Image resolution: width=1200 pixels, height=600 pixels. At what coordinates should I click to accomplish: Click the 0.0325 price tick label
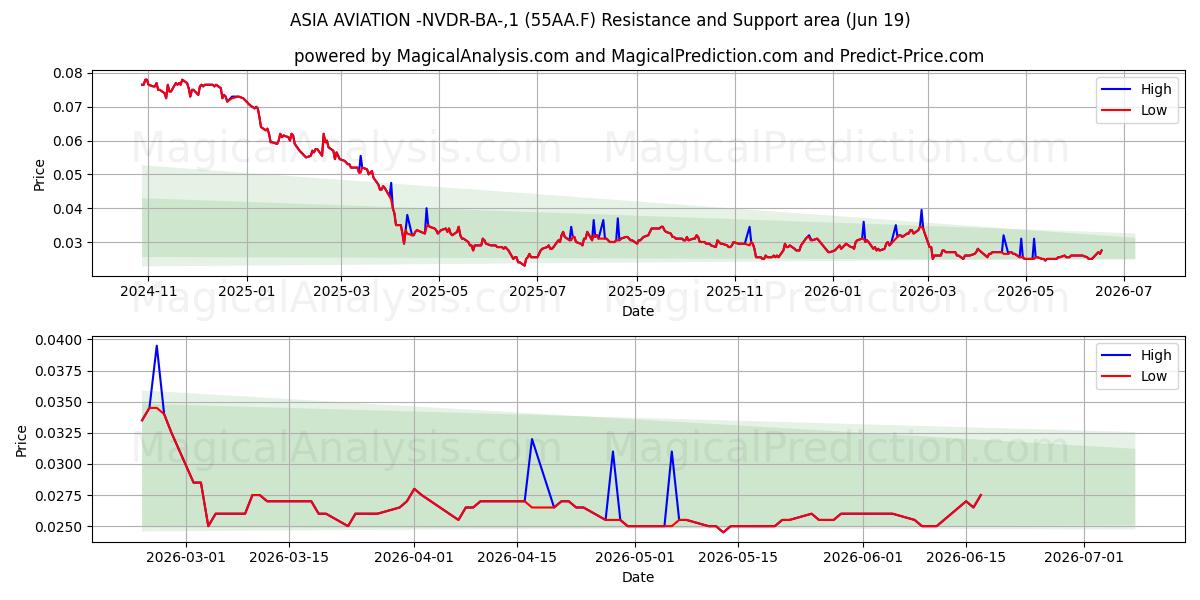click(x=59, y=433)
